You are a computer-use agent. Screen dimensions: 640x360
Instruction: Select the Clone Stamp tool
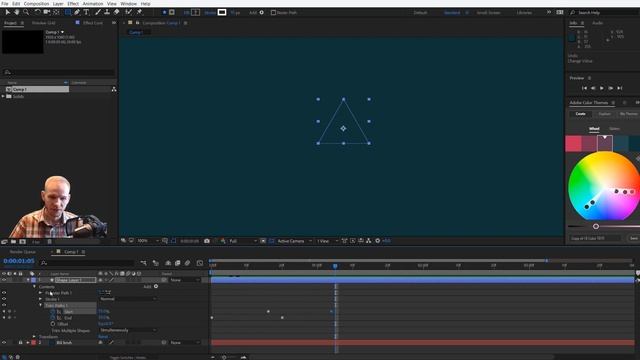tap(107, 12)
